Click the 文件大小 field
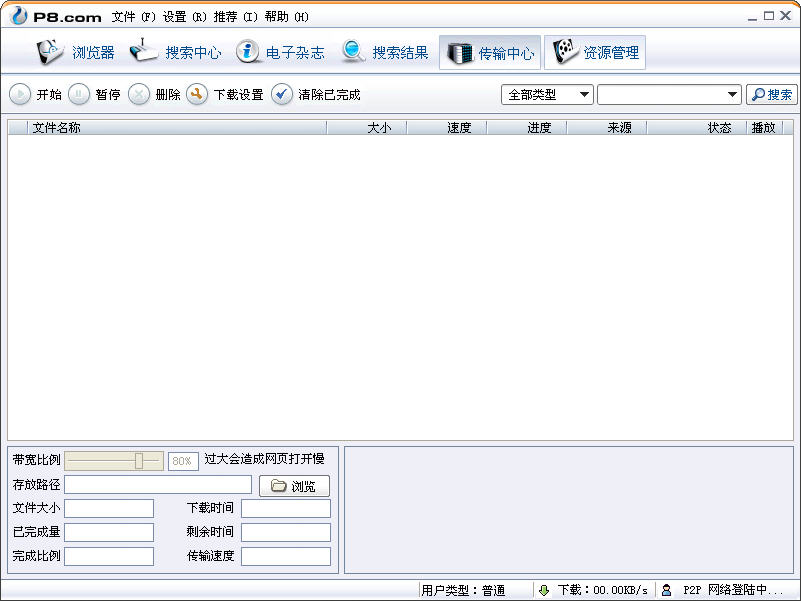 coord(109,508)
